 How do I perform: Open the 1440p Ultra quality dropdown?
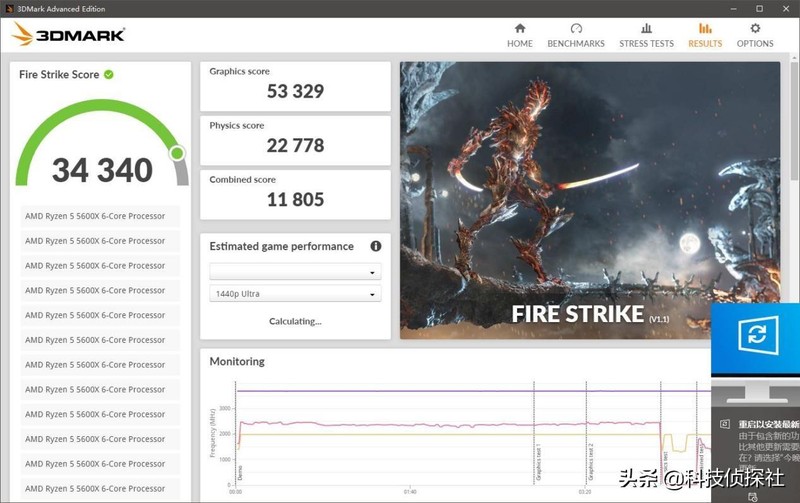click(x=295, y=294)
